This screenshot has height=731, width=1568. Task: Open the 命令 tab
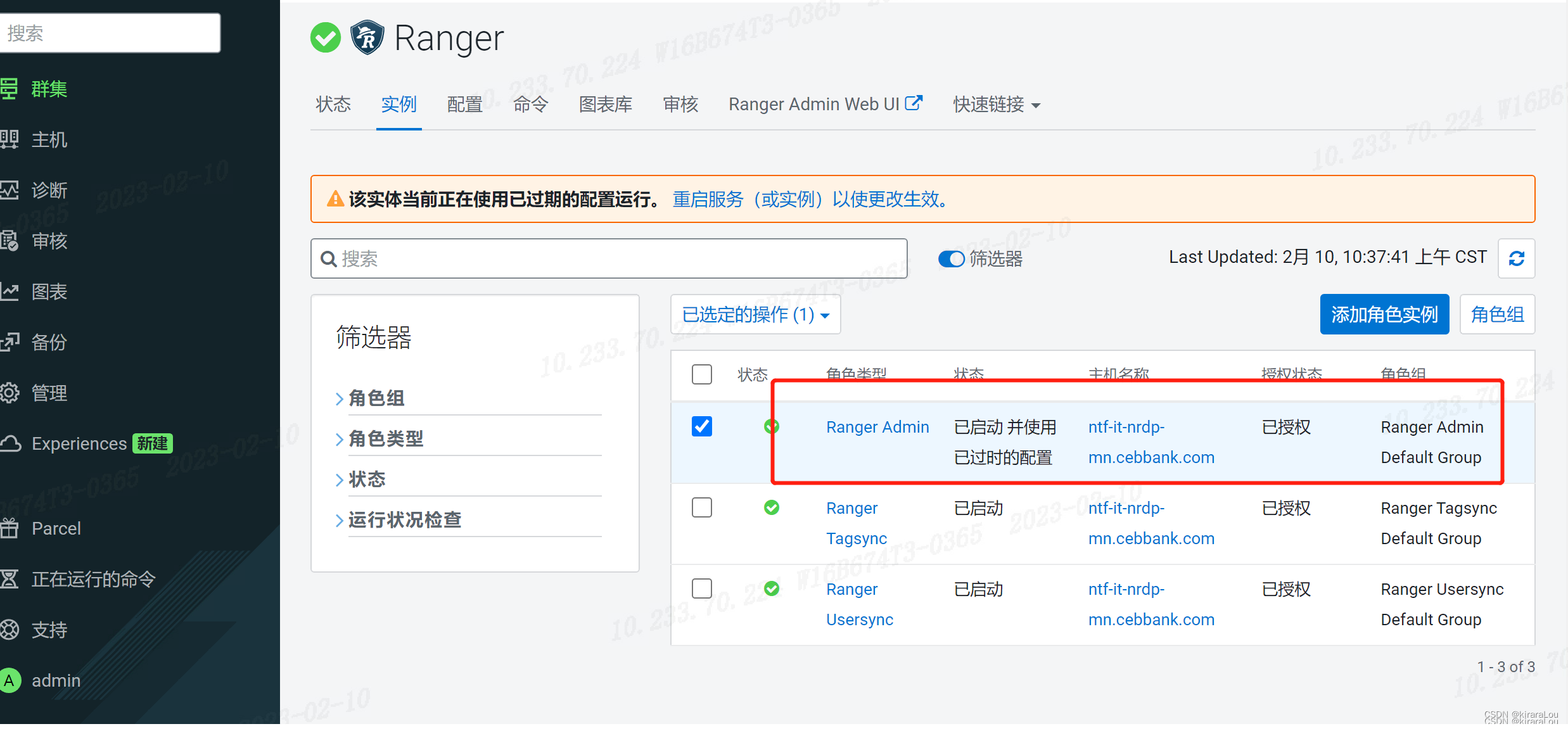tap(531, 105)
